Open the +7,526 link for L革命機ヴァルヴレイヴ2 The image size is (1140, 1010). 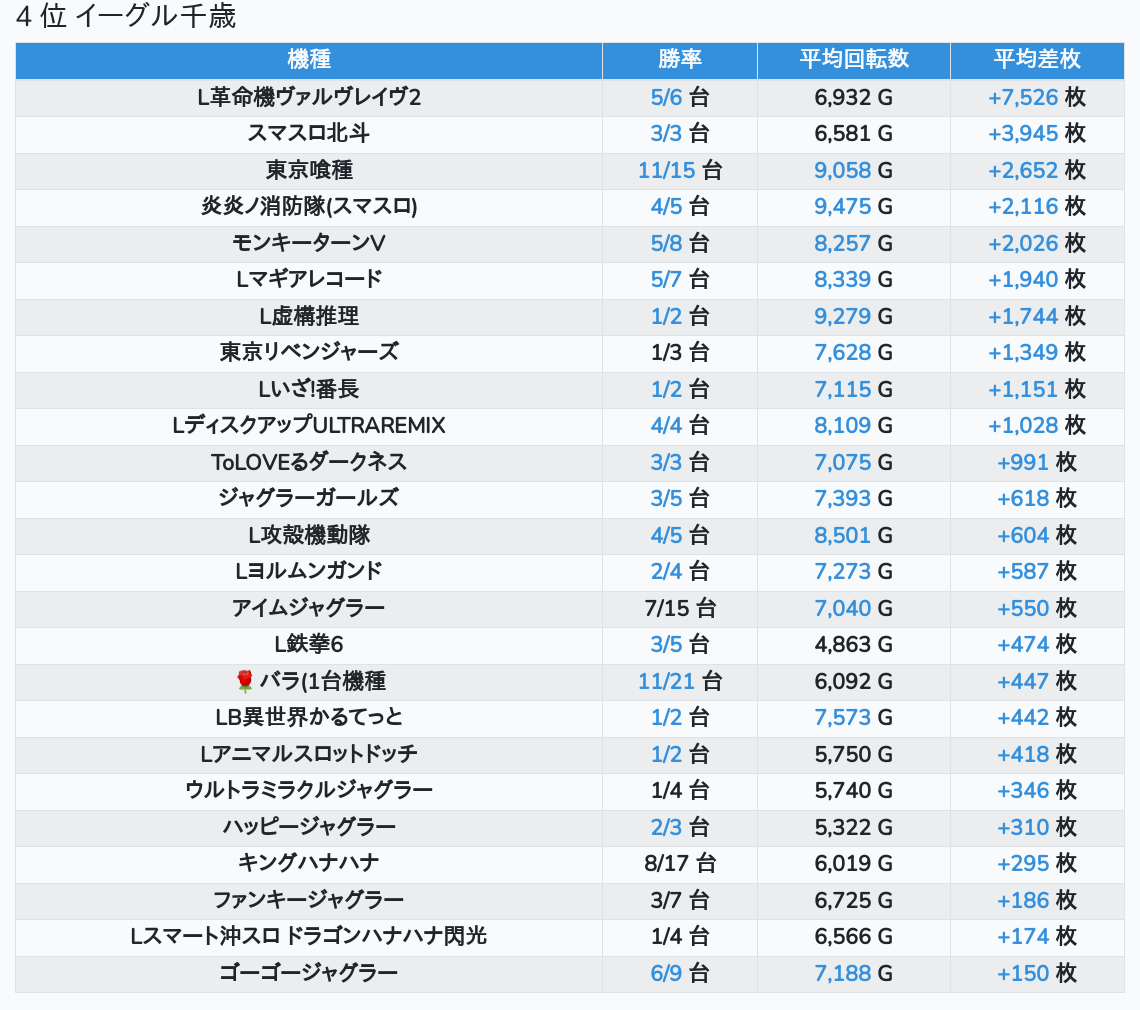[x=1022, y=98]
